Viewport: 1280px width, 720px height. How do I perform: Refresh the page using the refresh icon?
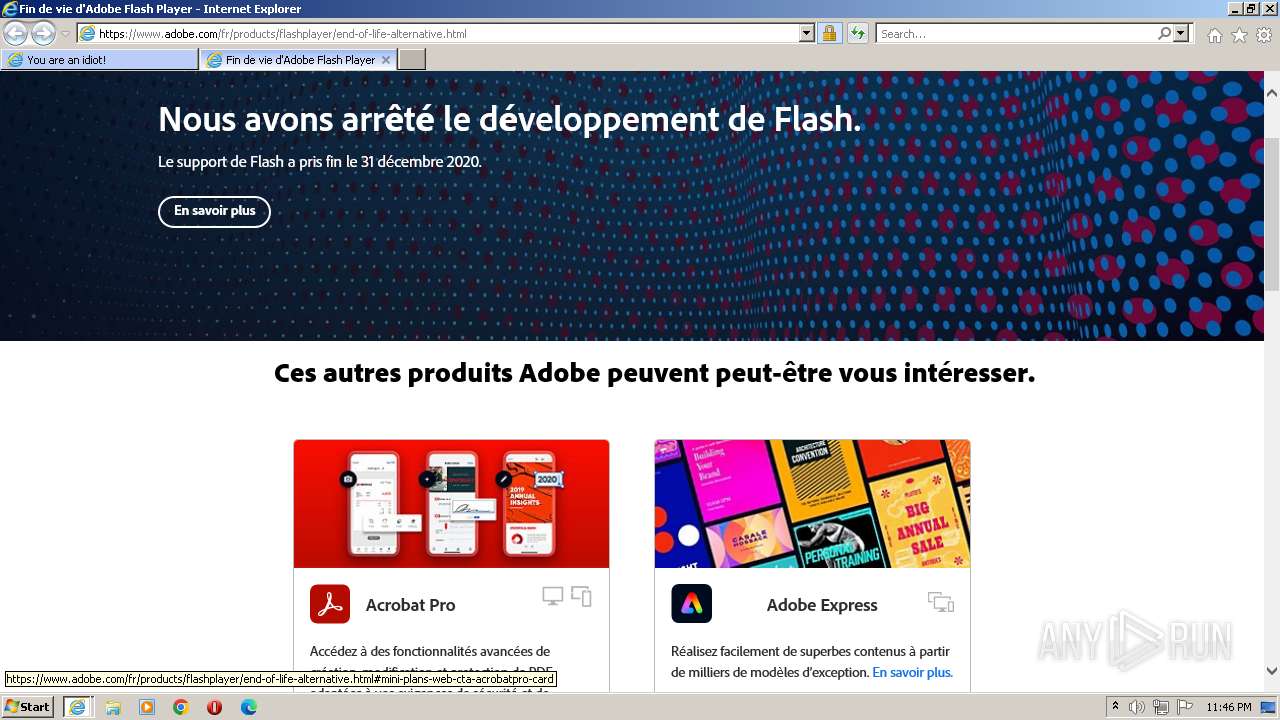[857, 33]
